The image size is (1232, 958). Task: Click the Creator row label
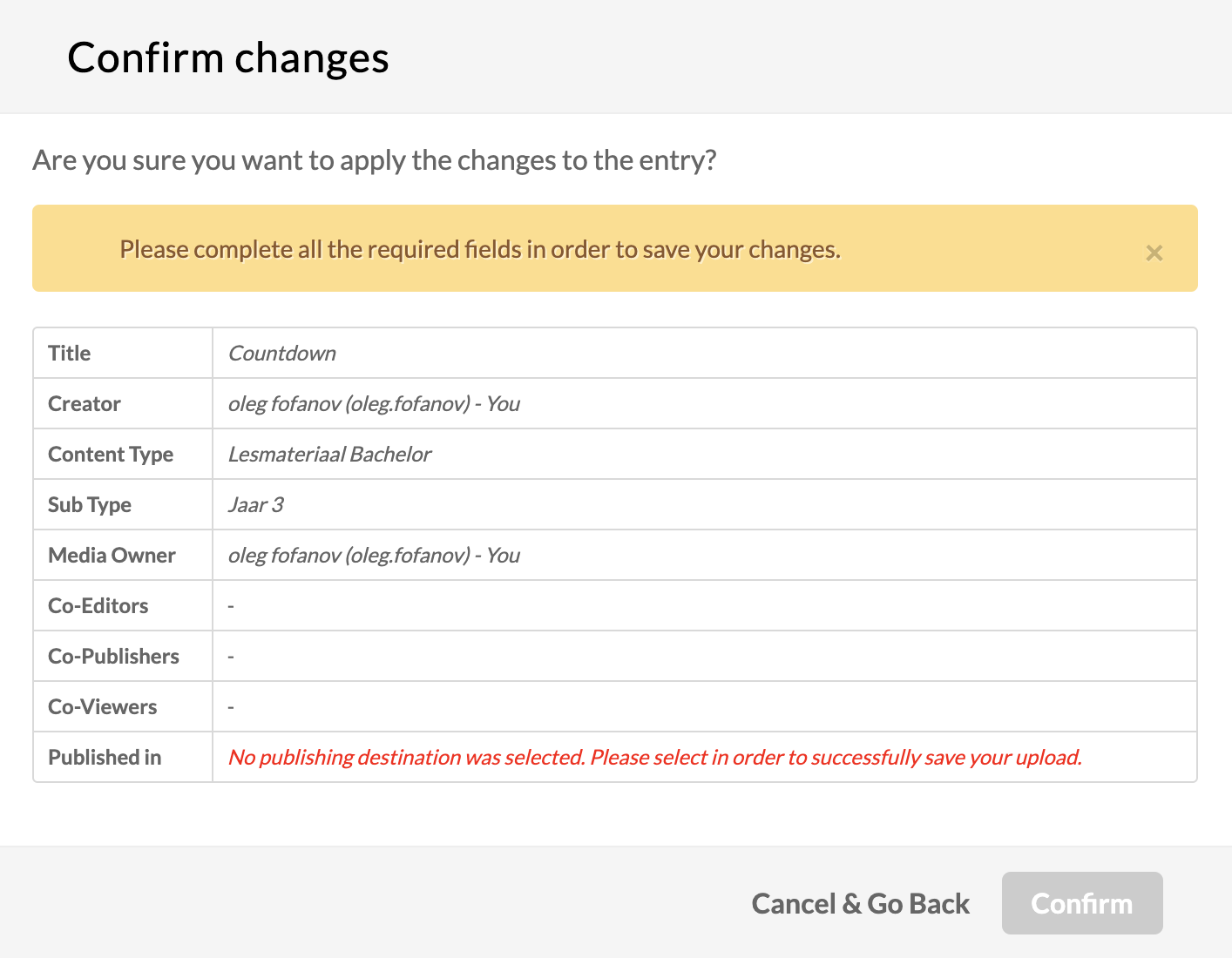[x=85, y=403]
